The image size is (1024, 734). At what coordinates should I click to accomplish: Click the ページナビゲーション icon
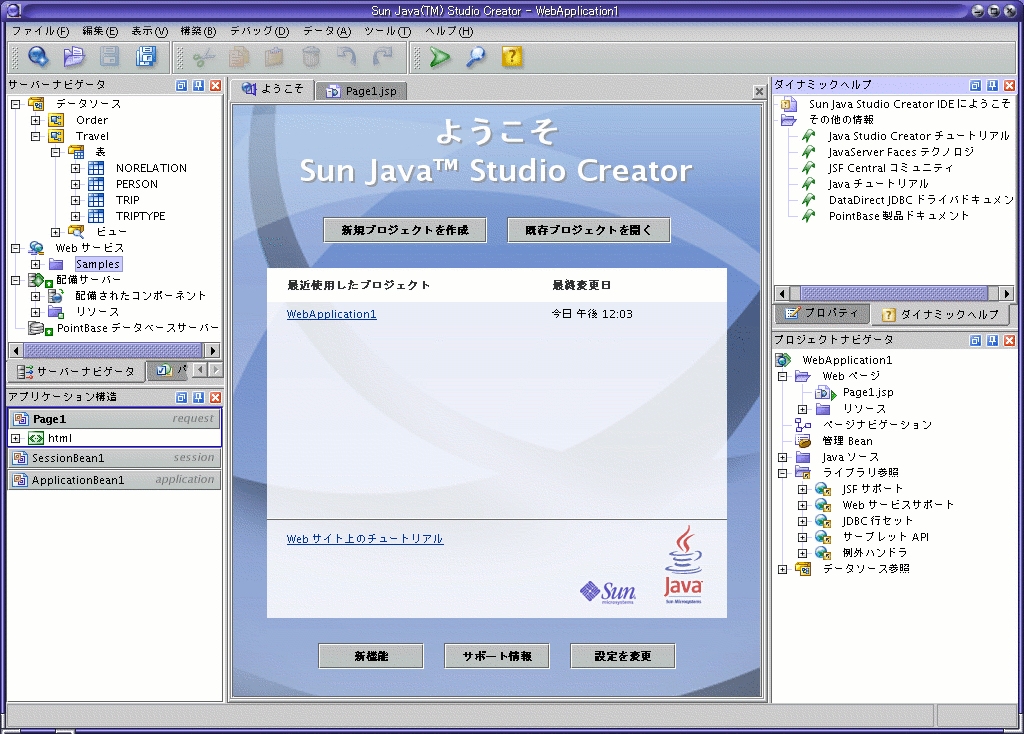point(803,425)
